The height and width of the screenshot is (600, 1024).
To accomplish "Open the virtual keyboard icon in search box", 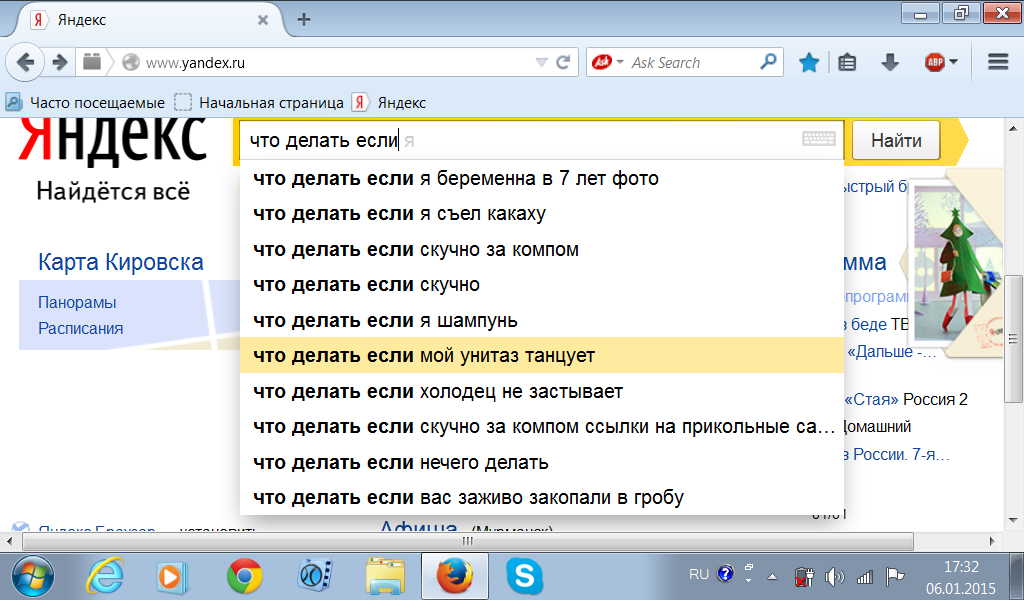I will [x=818, y=138].
